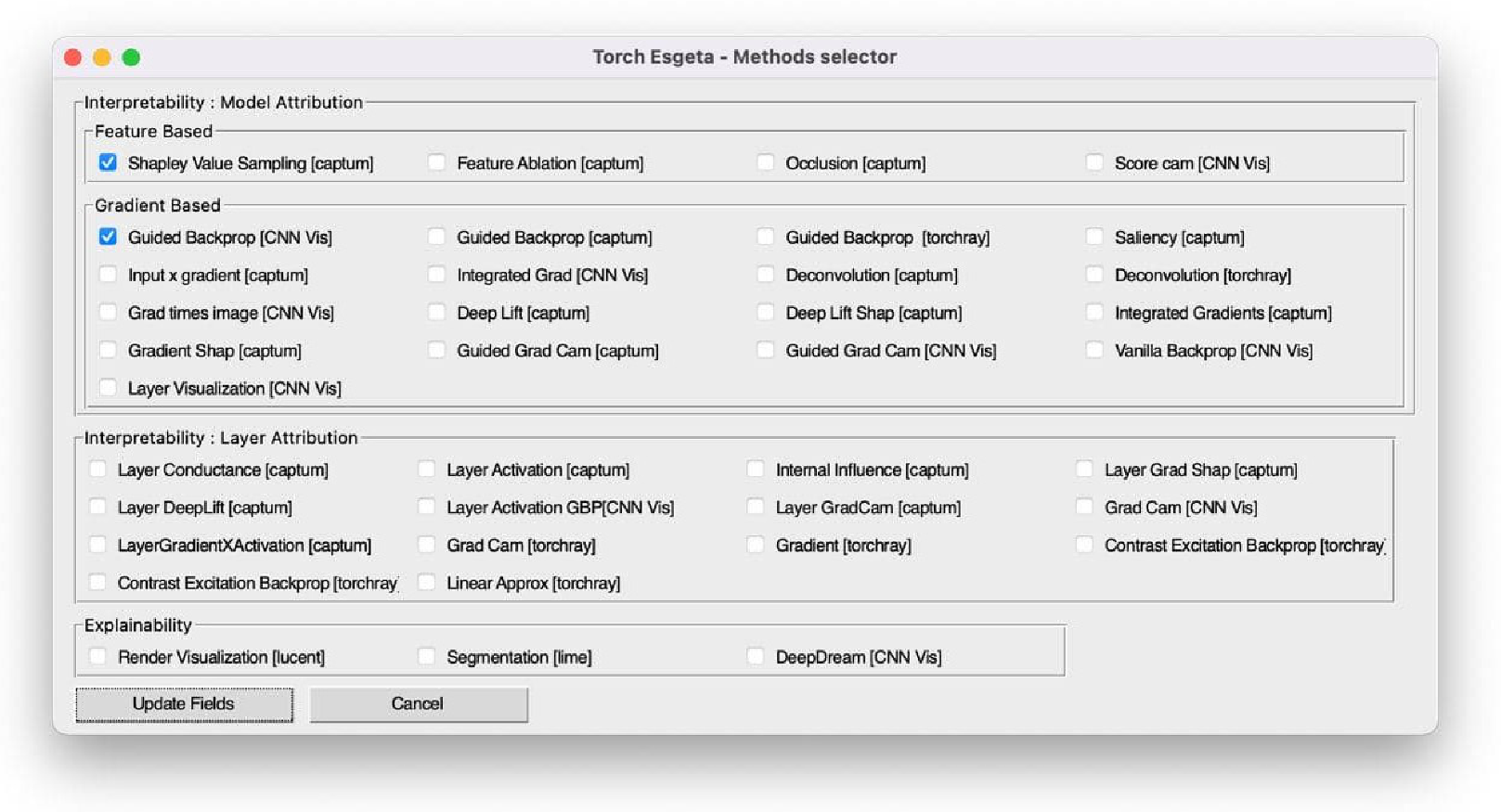Screen dimensions: 1501x812
Task: Select Score cam [CNN Vis] option
Action: click(x=1095, y=163)
